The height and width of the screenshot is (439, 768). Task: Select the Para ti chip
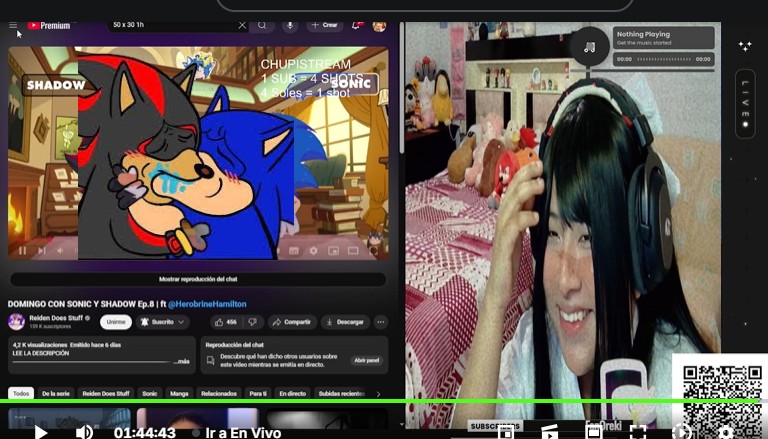pyautogui.click(x=258, y=393)
